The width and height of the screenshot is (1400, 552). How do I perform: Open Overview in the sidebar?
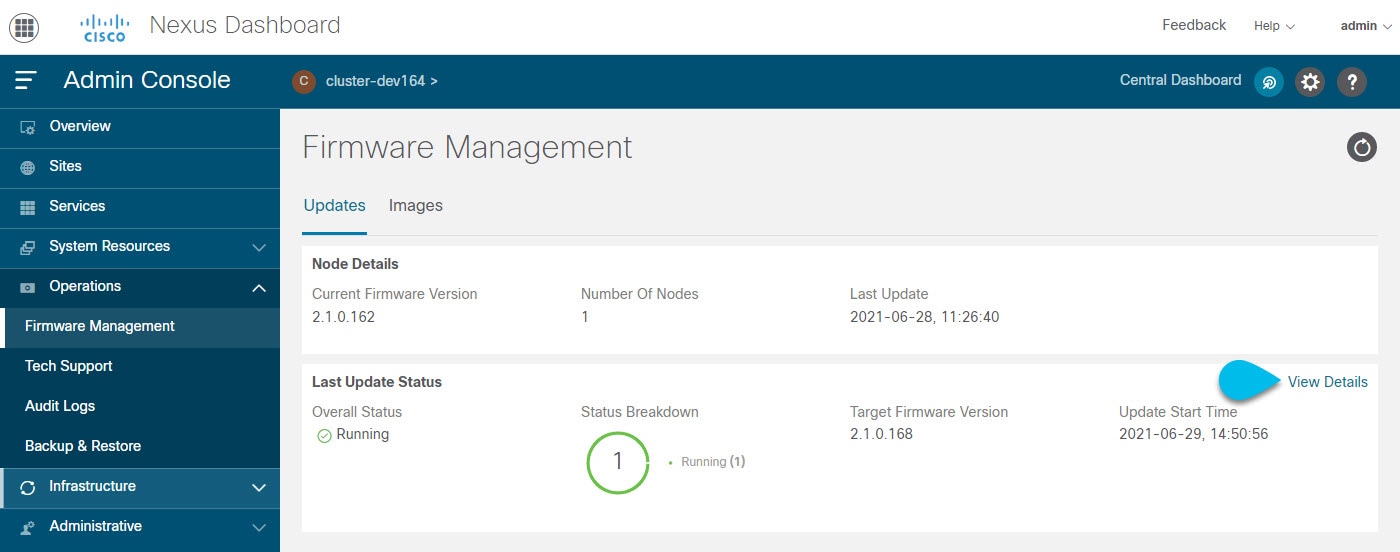coord(140,127)
